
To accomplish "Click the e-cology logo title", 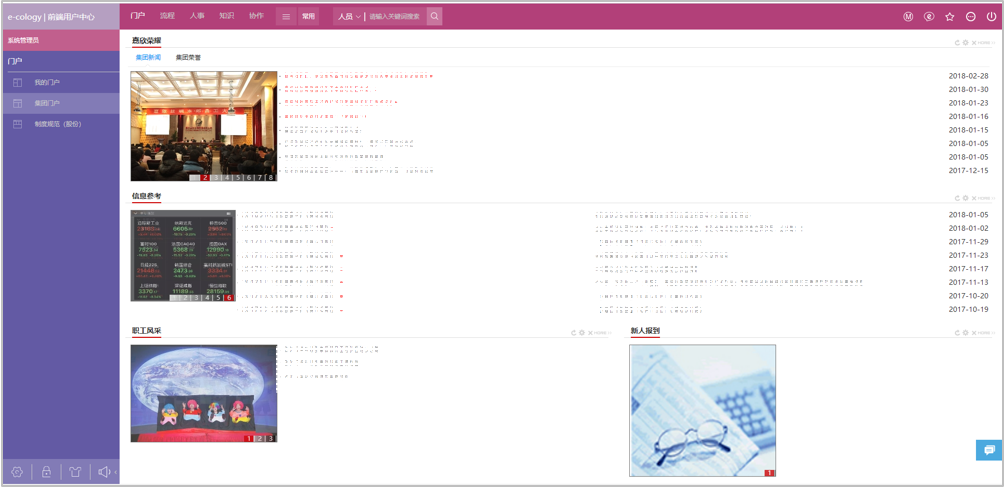I will (x=51, y=17).
